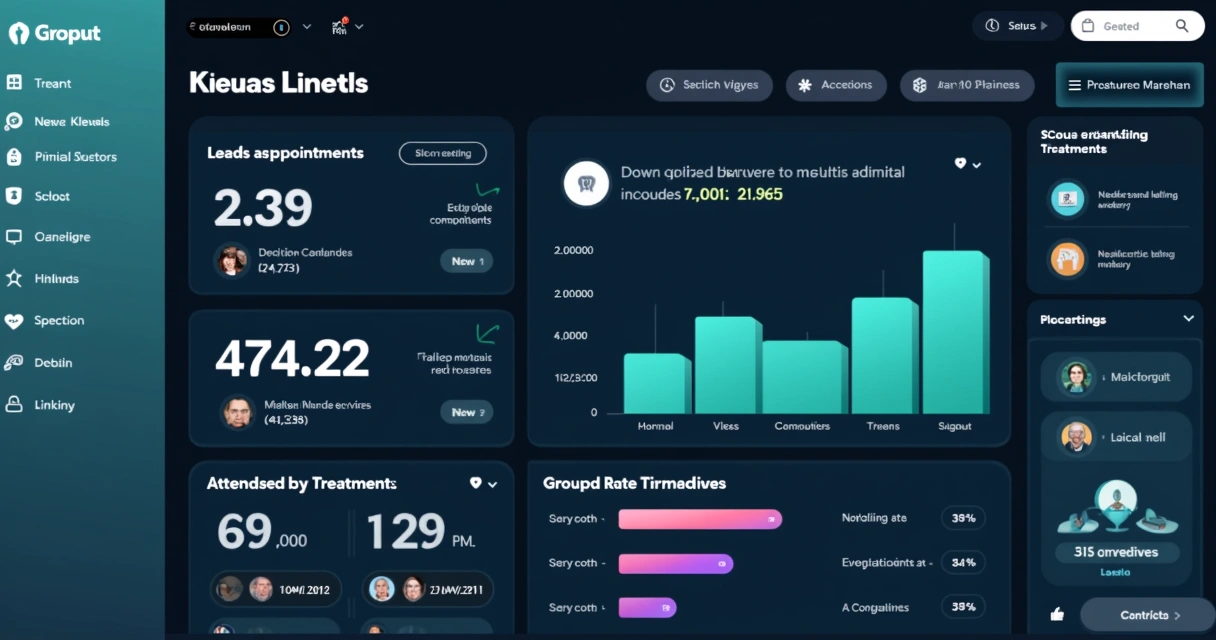Click the Presturee Marehan button
The image size is (1216, 640).
[1129, 85]
